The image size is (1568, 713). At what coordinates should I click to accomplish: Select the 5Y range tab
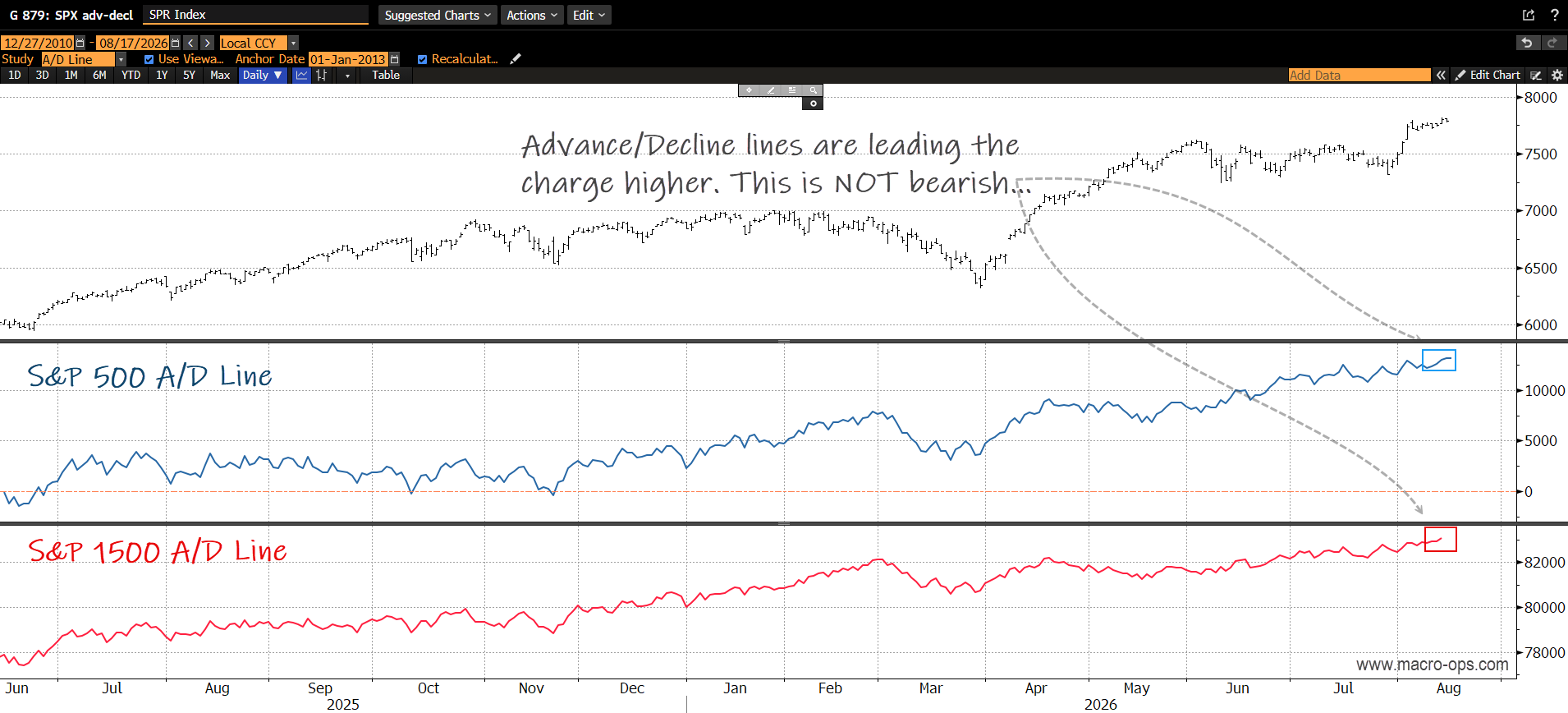coord(189,75)
